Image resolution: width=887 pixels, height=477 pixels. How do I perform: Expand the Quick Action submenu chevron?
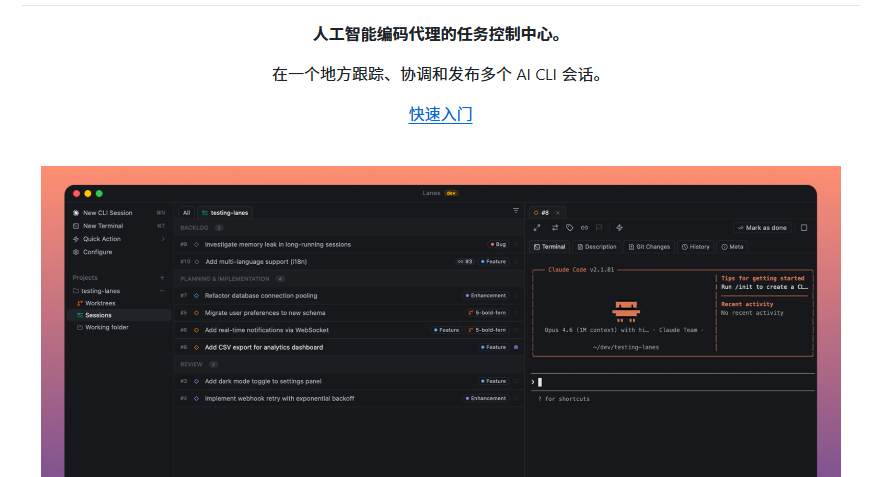click(x=163, y=239)
